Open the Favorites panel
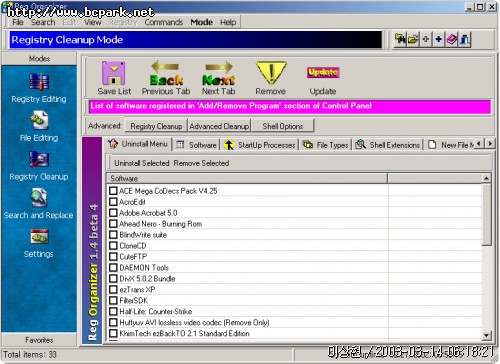Viewport: 500px width, 364px height. [39, 340]
